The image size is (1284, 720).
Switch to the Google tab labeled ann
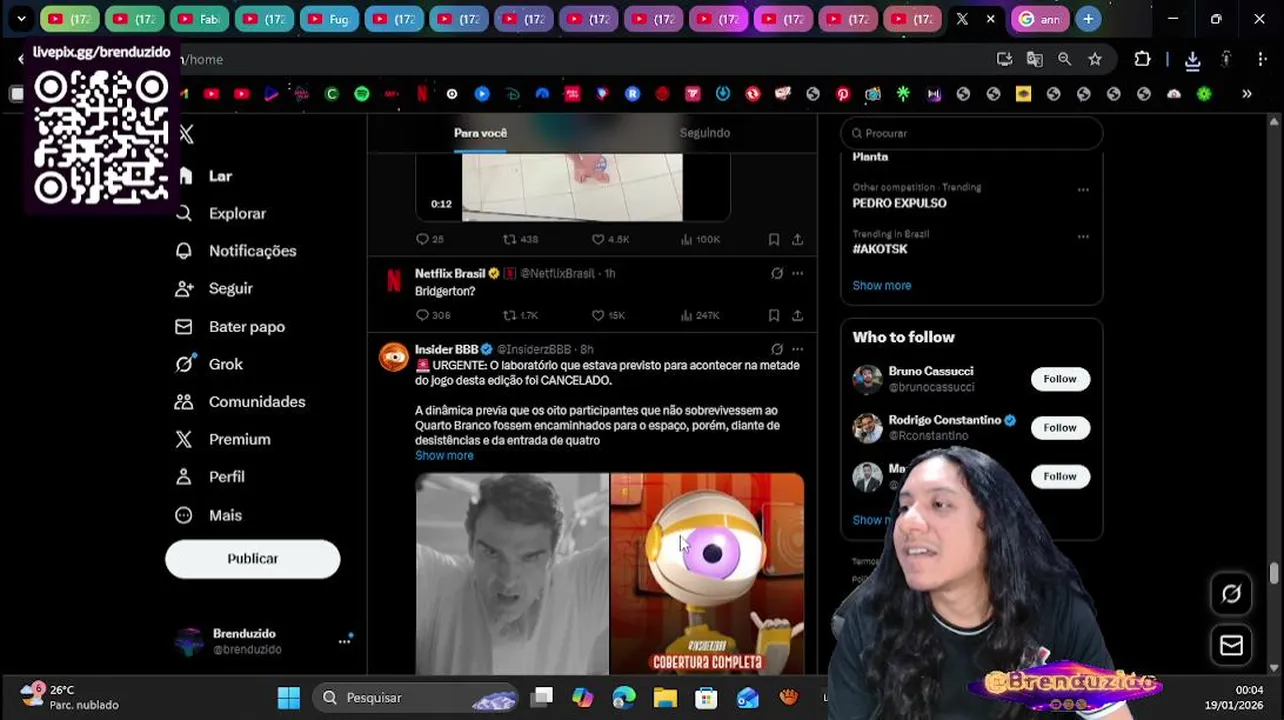pyautogui.click(x=1040, y=19)
